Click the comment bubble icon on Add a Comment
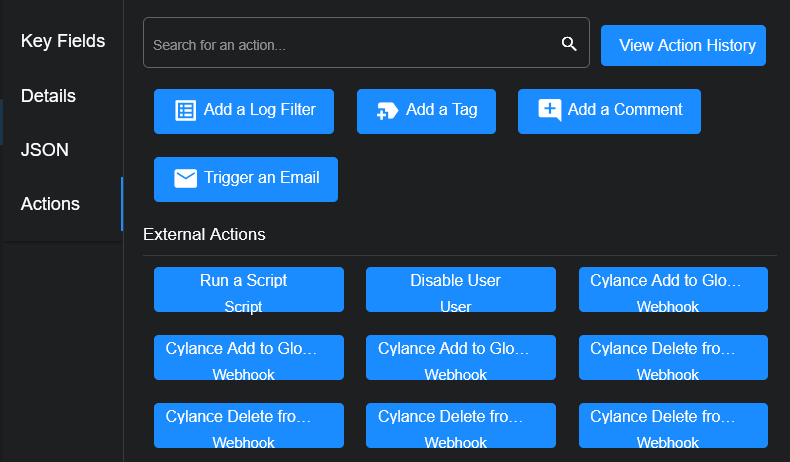Screen dimensions: 790x462 click(549, 110)
